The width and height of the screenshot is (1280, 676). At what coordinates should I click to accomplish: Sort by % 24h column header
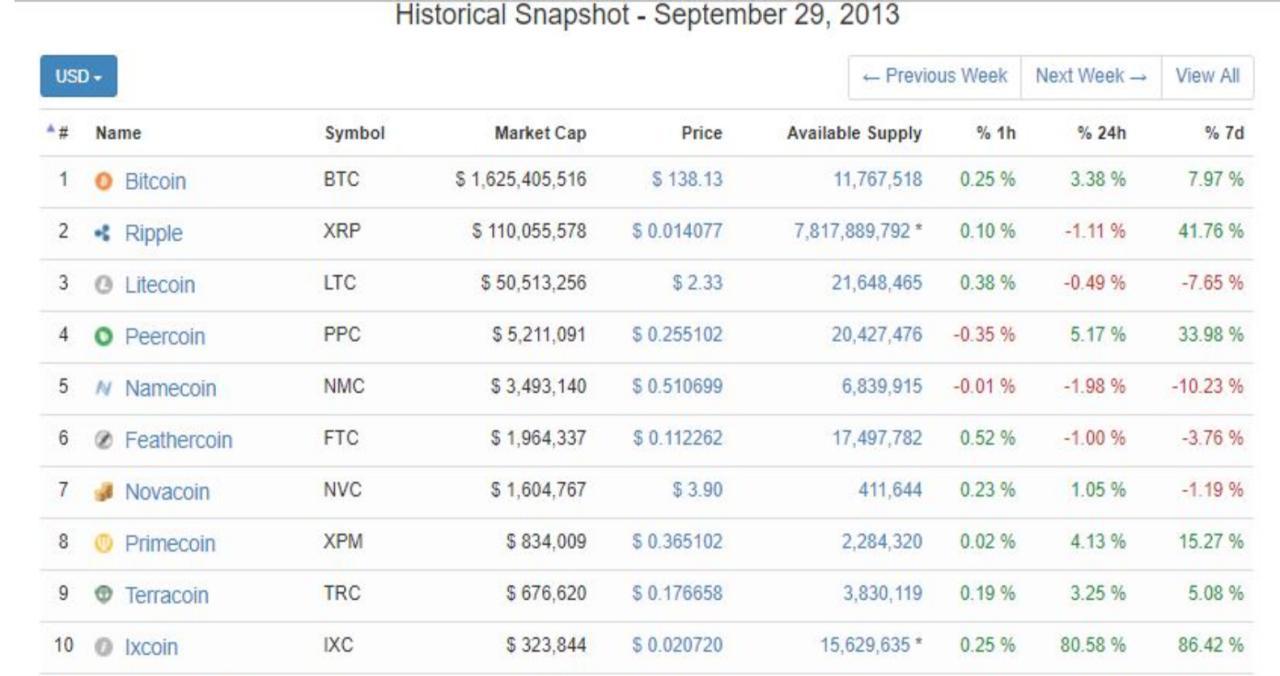(x=1100, y=133)
